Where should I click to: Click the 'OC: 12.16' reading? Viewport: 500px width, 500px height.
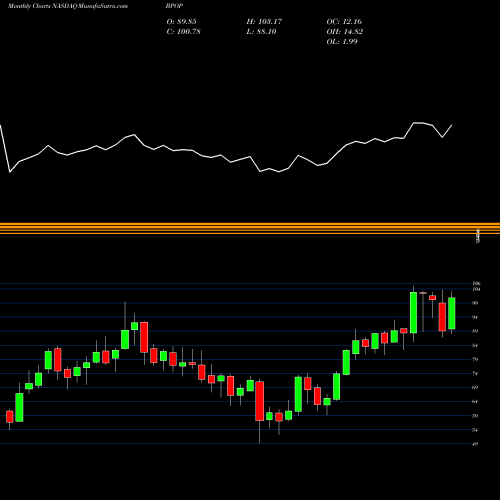tap(344, 22)
